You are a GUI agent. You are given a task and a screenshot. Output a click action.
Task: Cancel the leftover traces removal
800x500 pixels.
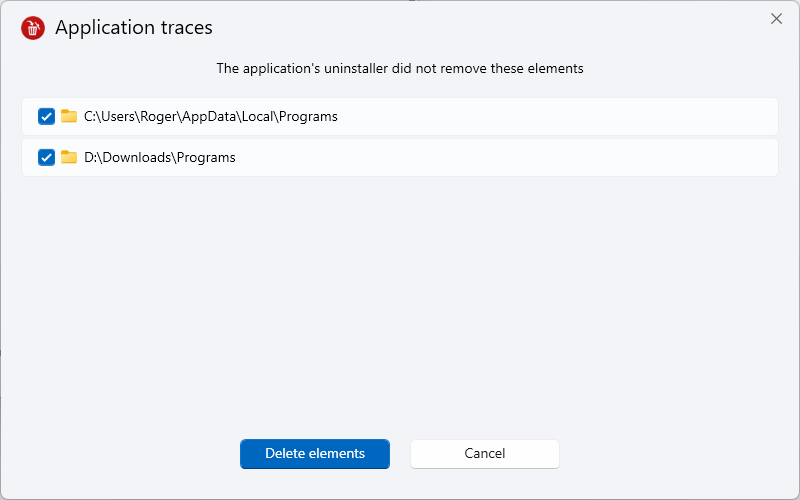(485, 454)
